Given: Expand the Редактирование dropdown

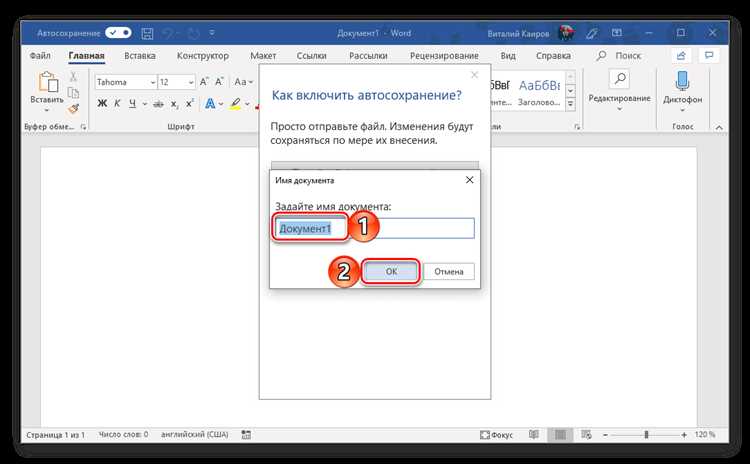Looking at the screenshot, I should 619,91.
